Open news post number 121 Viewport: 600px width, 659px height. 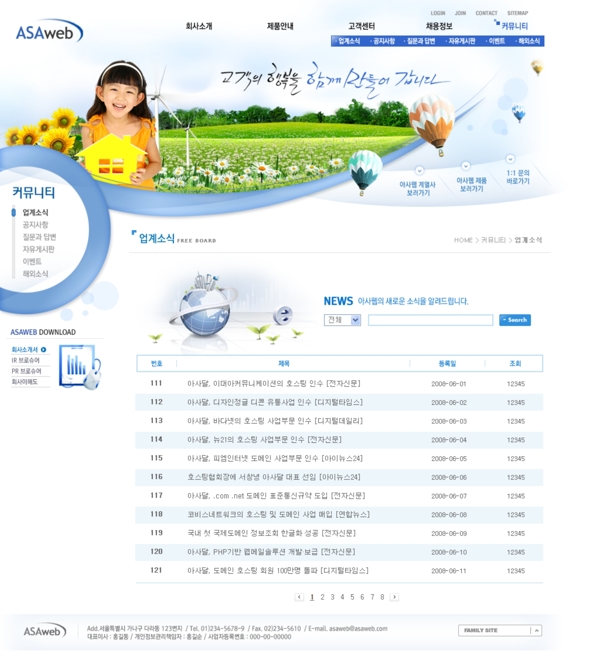pos(278,570)
